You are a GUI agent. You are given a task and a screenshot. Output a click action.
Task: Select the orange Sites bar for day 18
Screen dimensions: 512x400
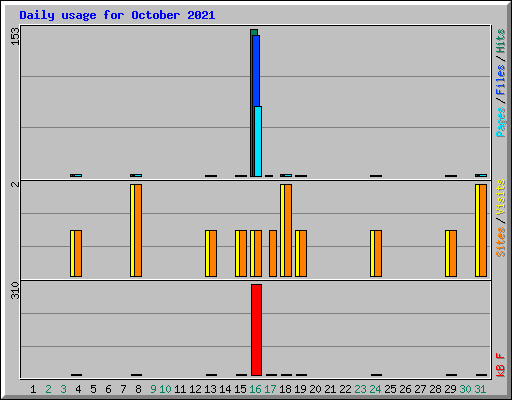tap(288, 230)
